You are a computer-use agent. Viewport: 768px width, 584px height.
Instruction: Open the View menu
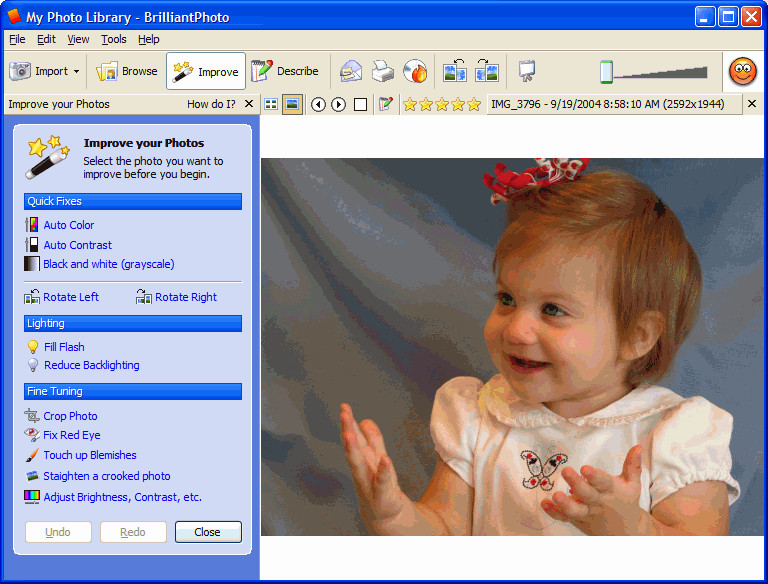coord(78,39)
